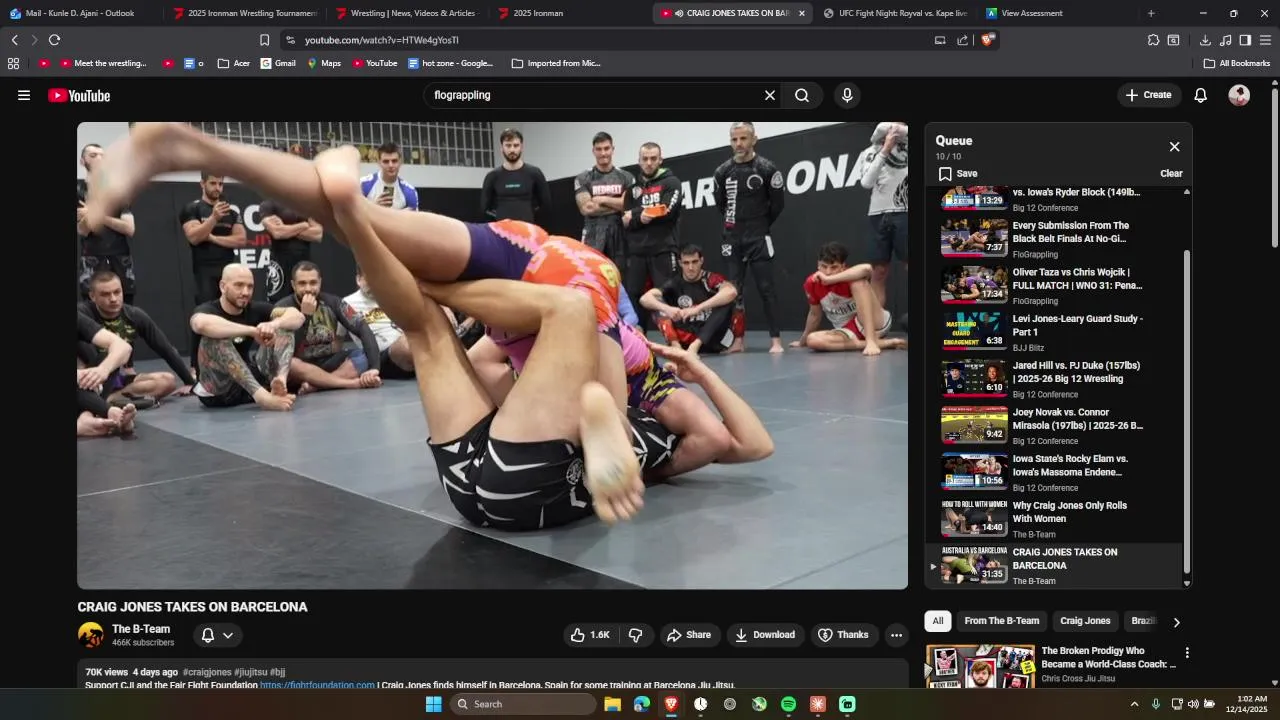Open the YouTube guide hamburger menu

point(24,96)
